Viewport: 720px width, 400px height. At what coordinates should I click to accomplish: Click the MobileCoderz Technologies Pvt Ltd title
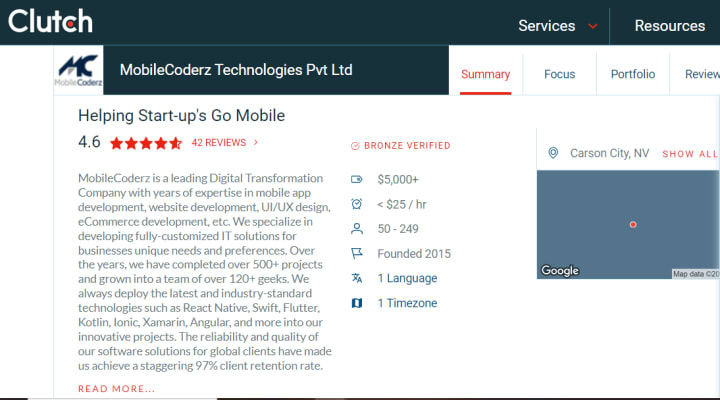[x=236, y=70]
